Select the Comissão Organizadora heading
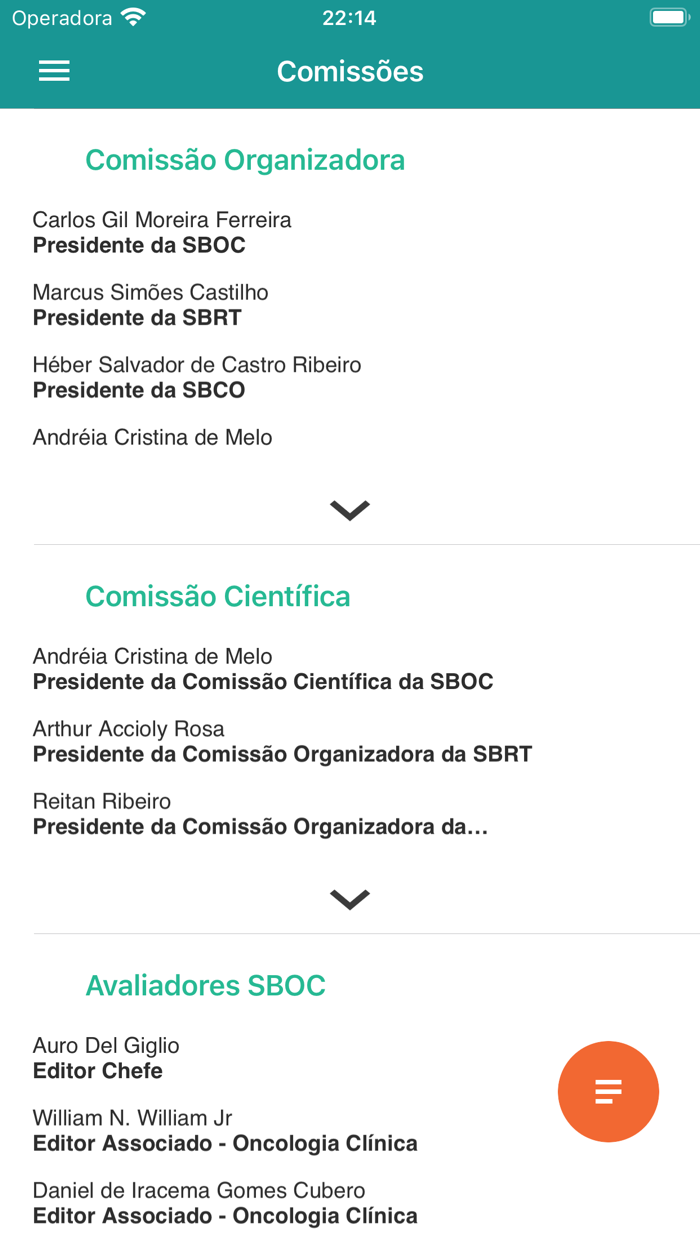700x1244 pixels. coord(245,159)
